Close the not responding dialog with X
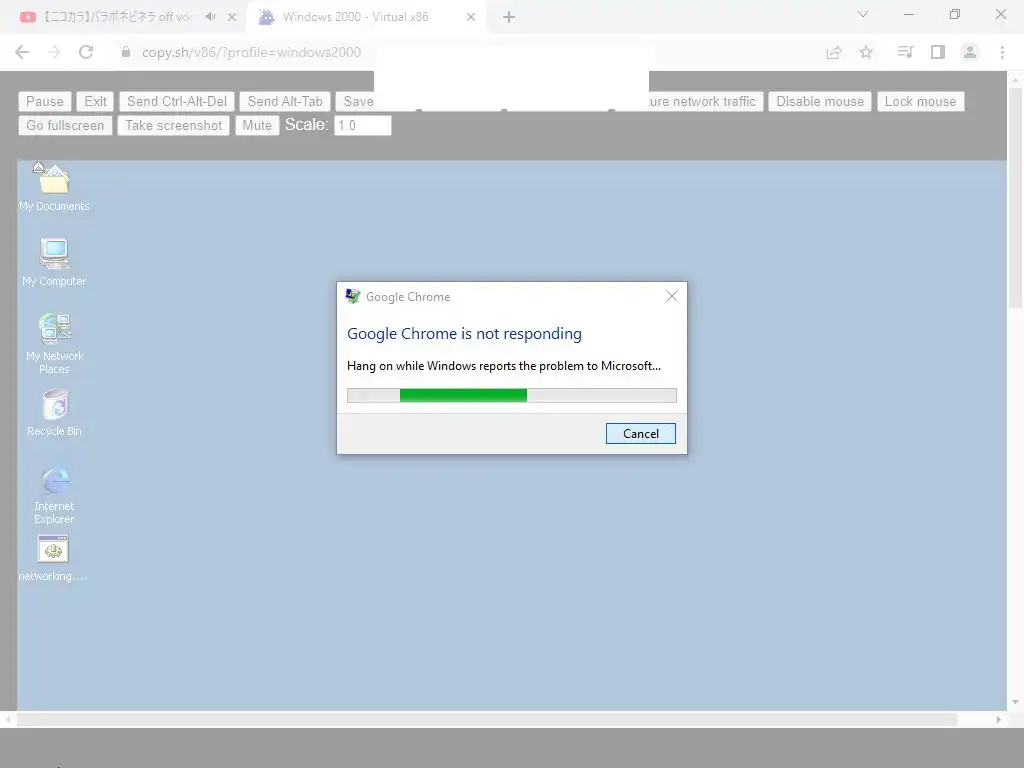Image resolution: width=1024 pixels, height=768 pixels. click(x=671, y=296)
